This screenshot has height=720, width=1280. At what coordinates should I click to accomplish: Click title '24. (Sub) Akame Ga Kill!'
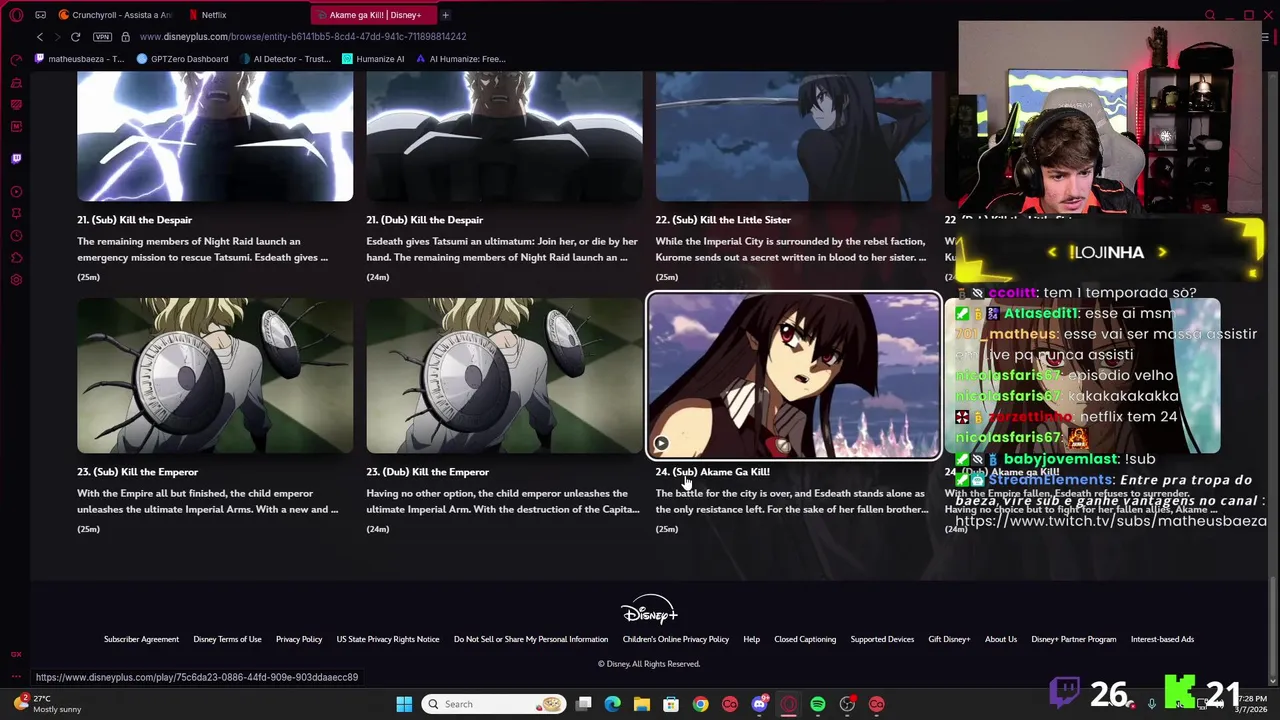(712, 472)
